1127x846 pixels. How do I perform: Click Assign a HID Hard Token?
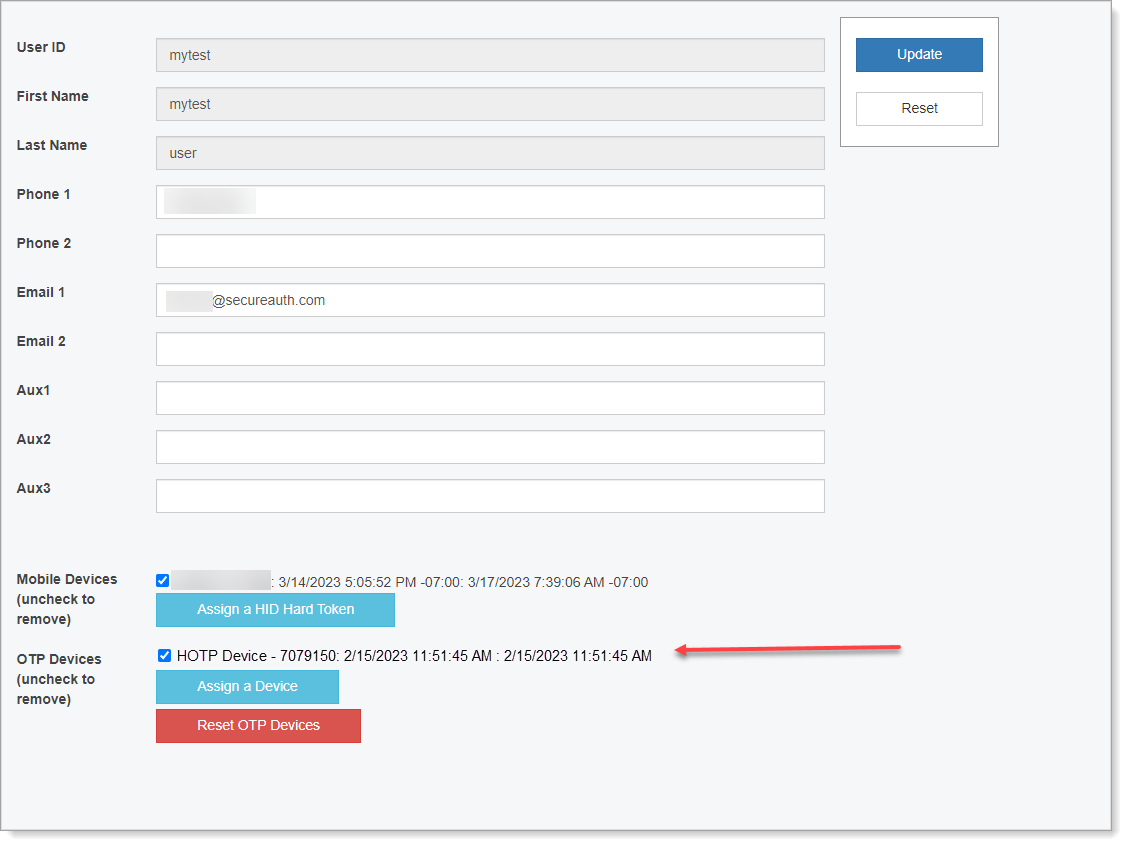click(x=275, y=610)
